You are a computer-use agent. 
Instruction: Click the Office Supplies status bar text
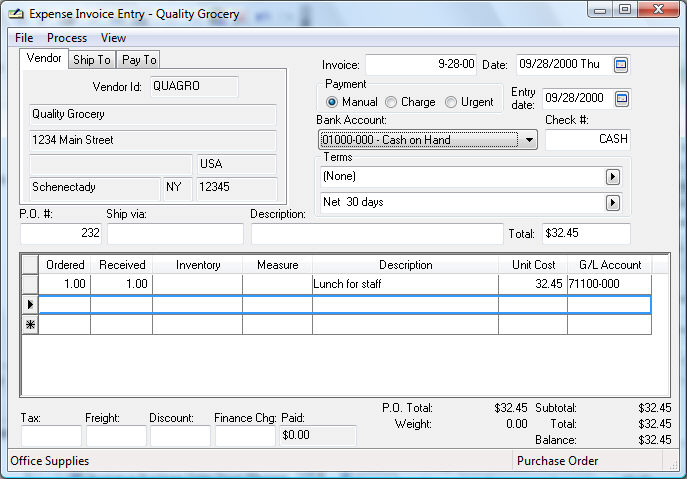tap(50, 461)
